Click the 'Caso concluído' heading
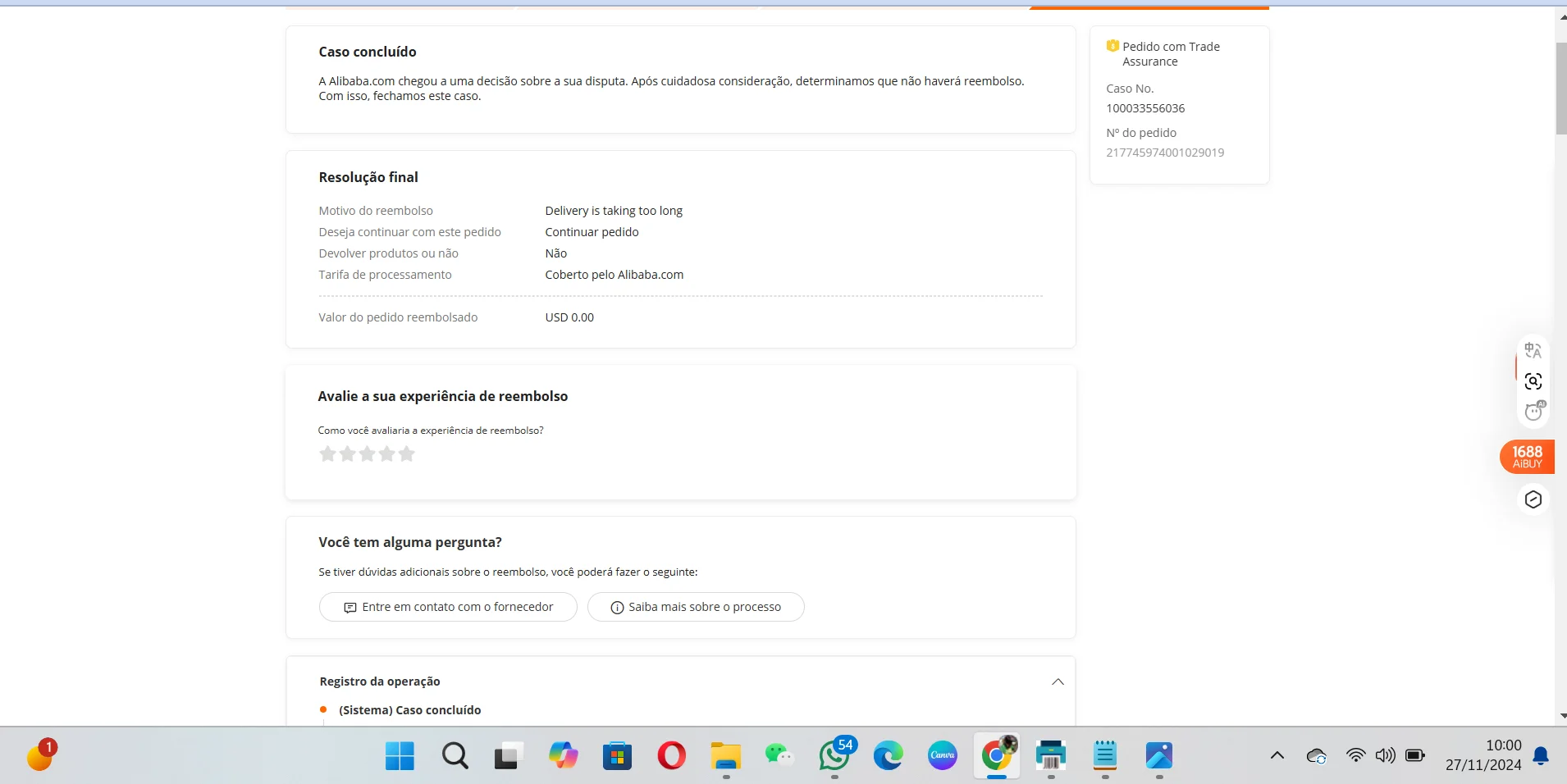 tap(368, 52)
